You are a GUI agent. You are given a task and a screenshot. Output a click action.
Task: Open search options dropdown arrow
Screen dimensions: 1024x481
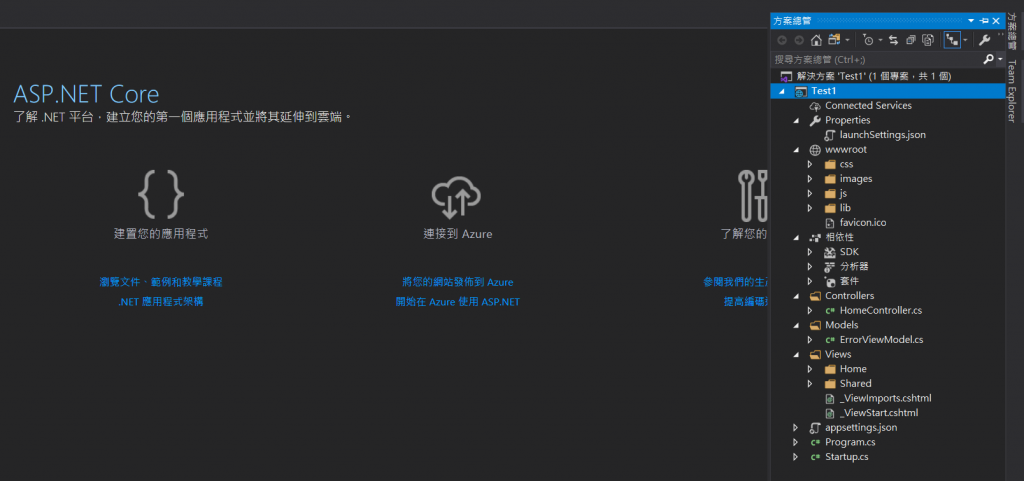click(x=1000, y=59)
